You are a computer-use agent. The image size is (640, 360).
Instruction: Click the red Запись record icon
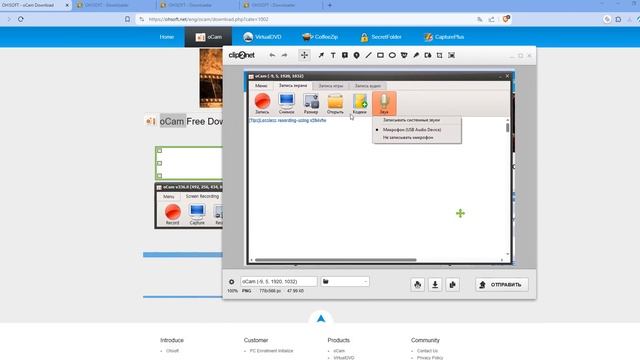[262, 103]
